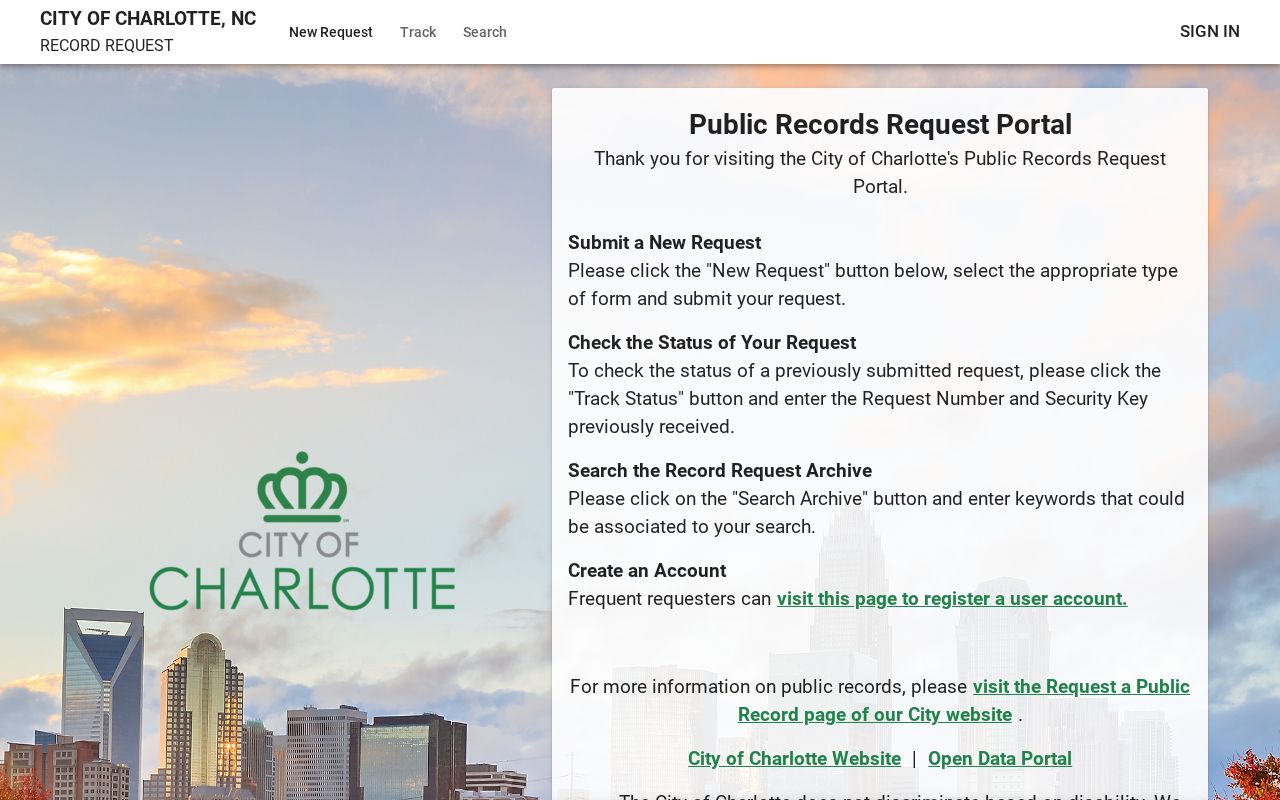This screenshot has width=1280, height=800.
Task: Click the Create an Account heading
Action: pyautogui.click(x=647, y=570)
